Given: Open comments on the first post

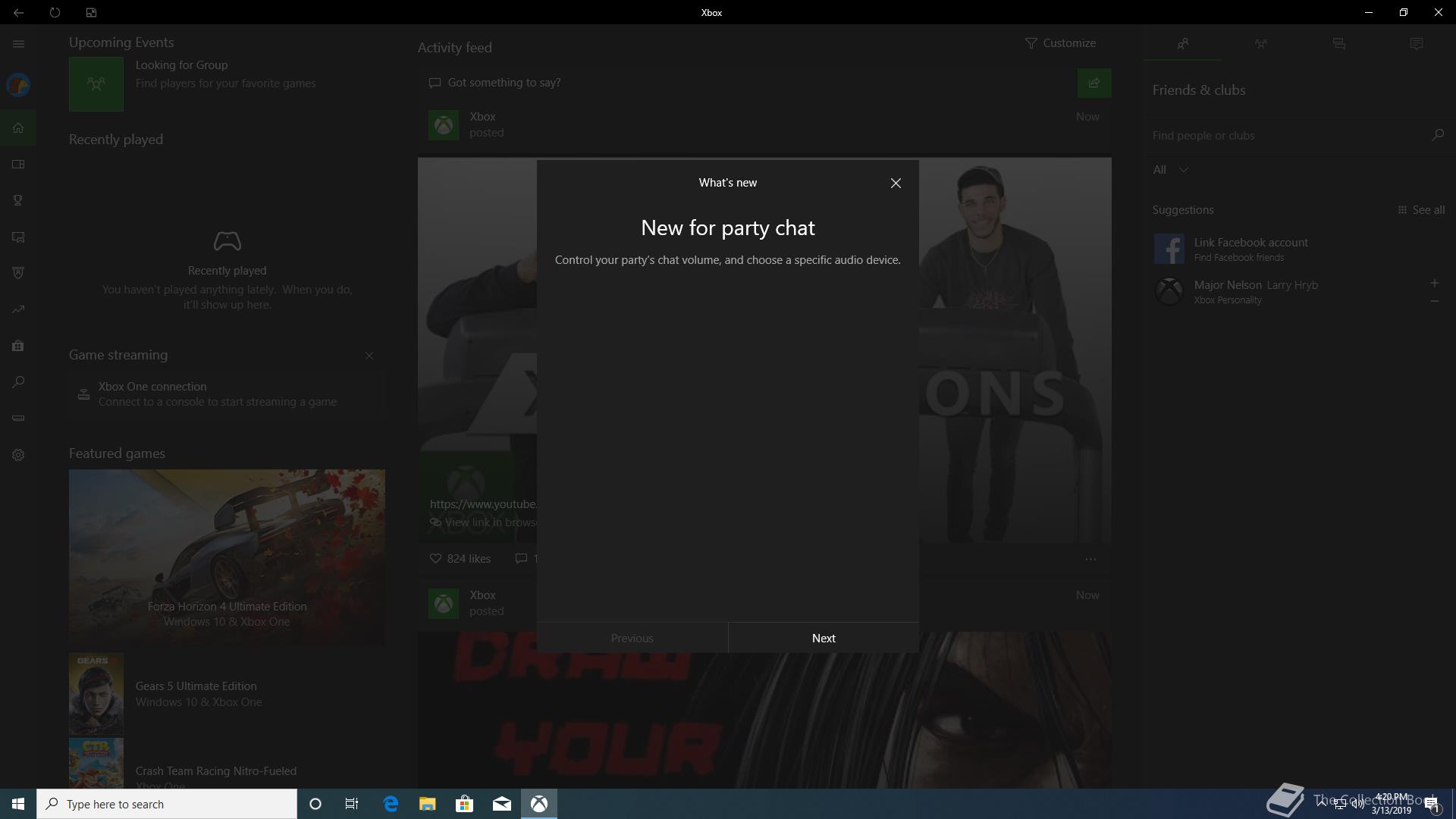Looking at the screenshot, I should [x=525, y=559].
